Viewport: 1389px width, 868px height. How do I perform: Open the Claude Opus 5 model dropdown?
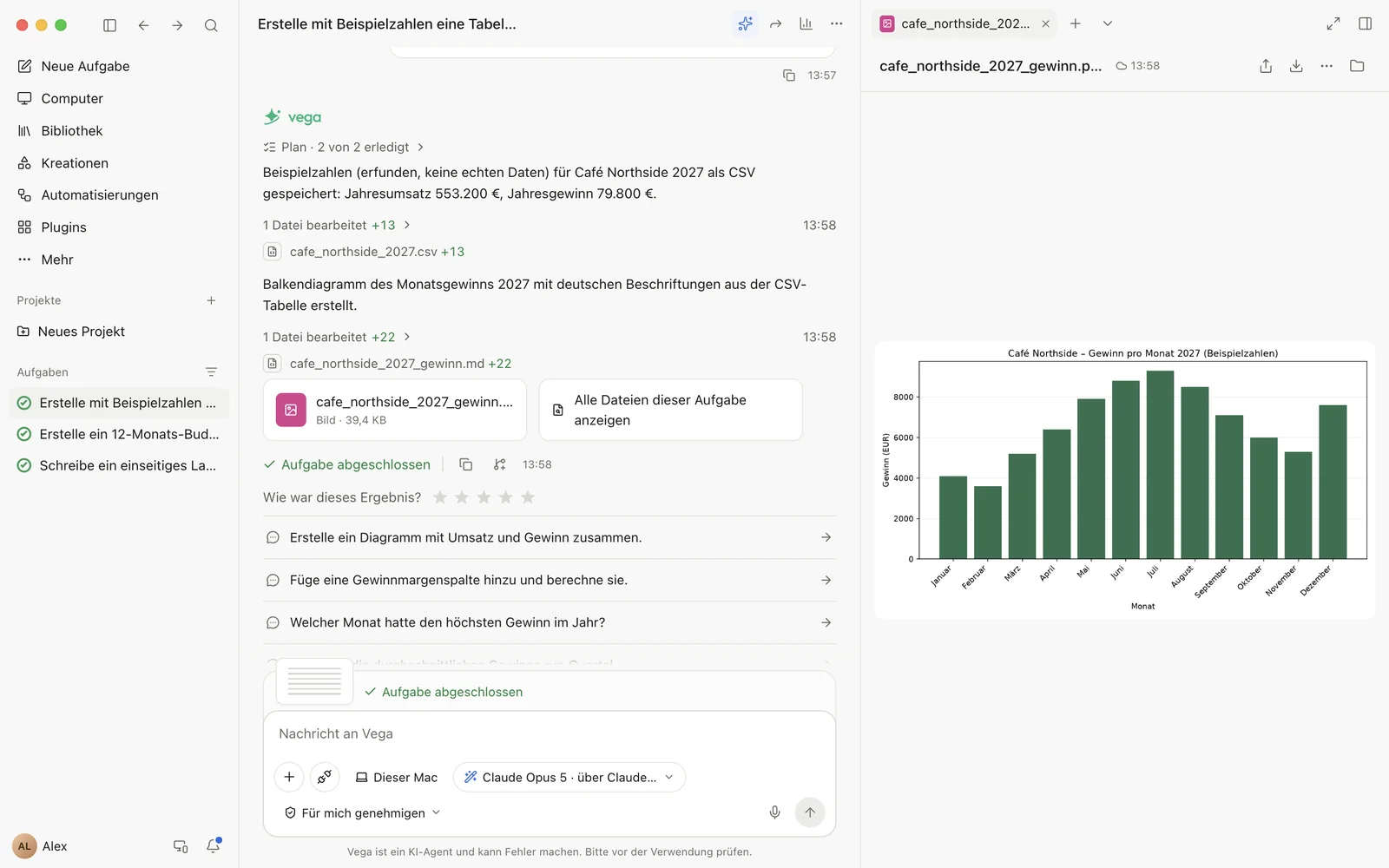point(569,777)
